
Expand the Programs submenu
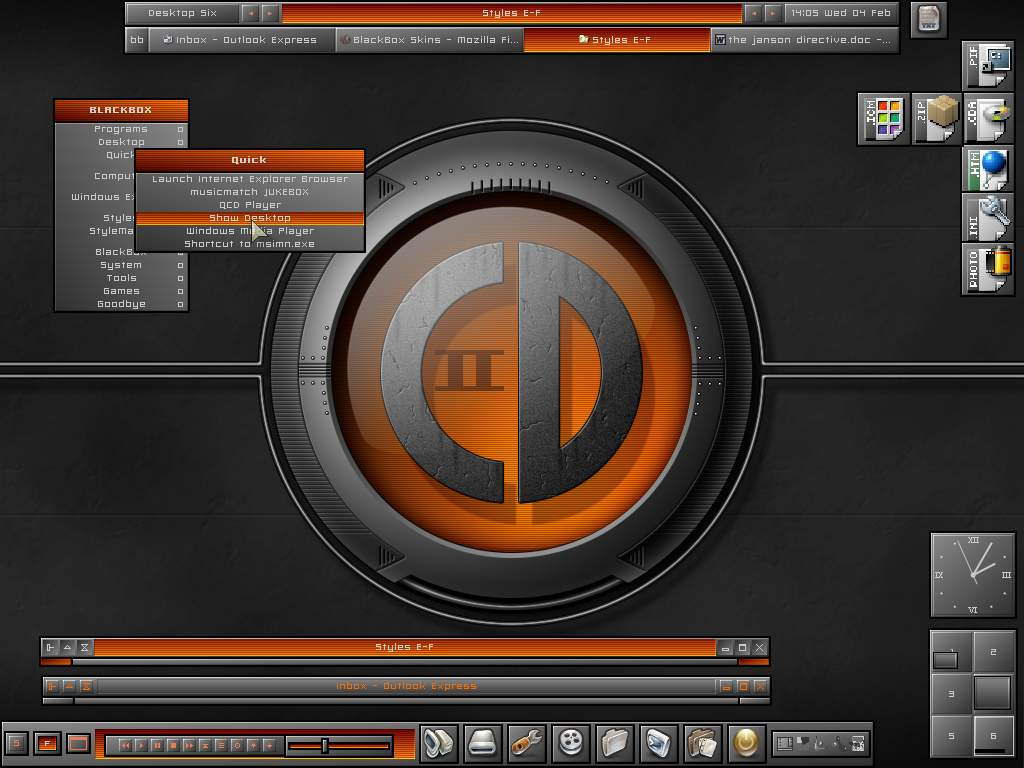[x=121, y=129]
